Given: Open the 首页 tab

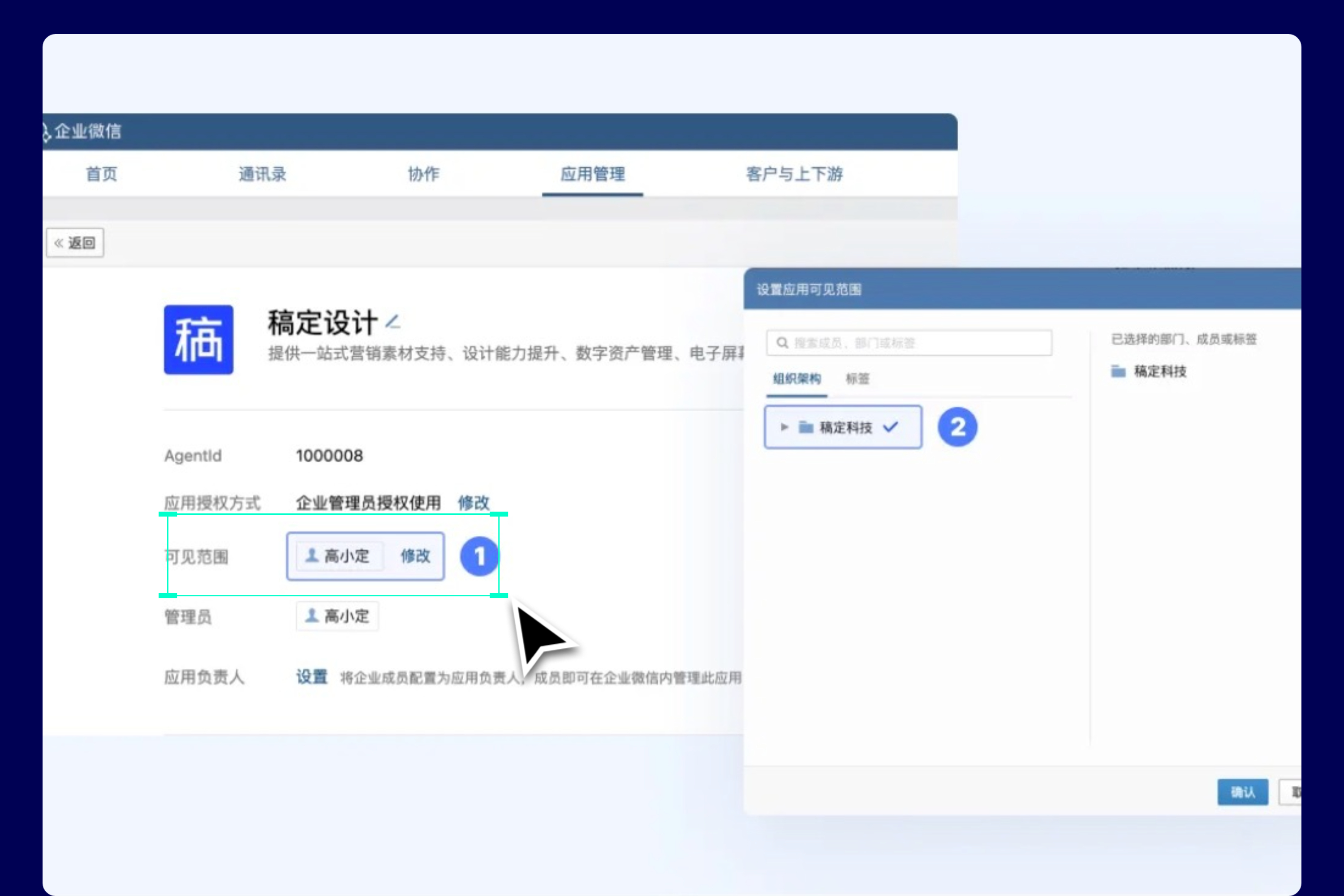Looking at the screenshot, I should click(101, 174).
